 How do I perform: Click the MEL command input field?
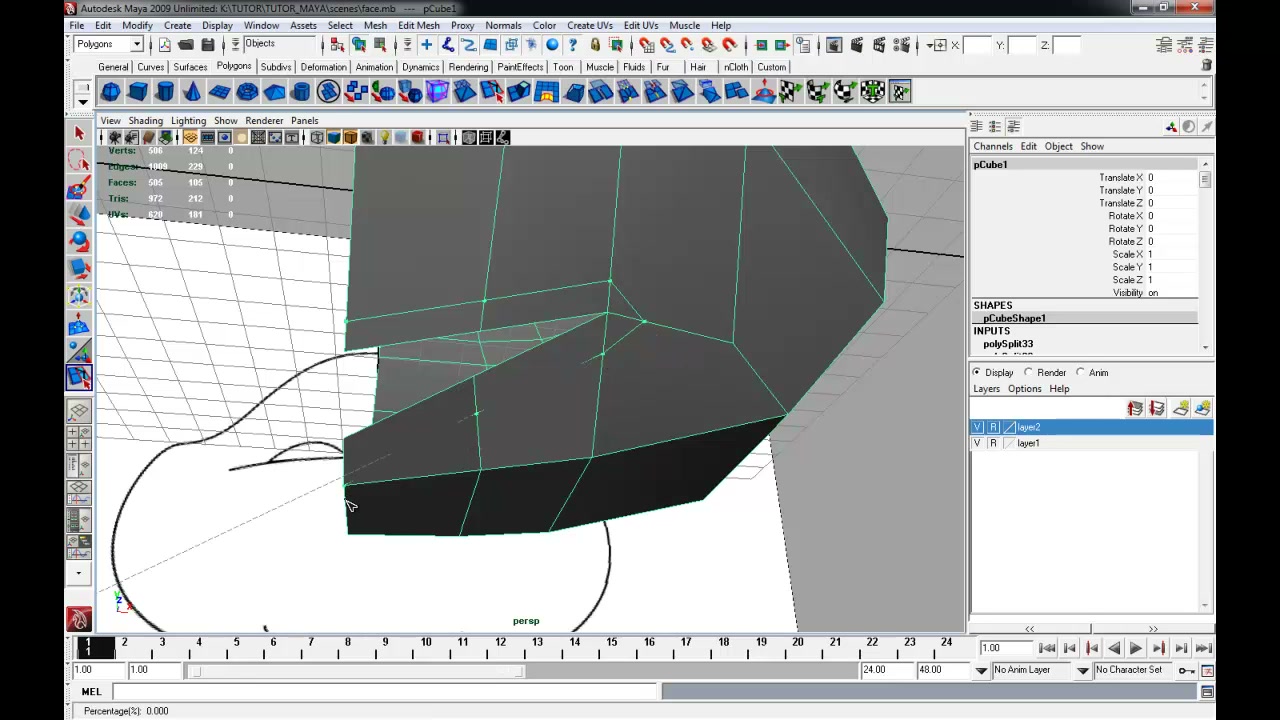tap(385, 691)
